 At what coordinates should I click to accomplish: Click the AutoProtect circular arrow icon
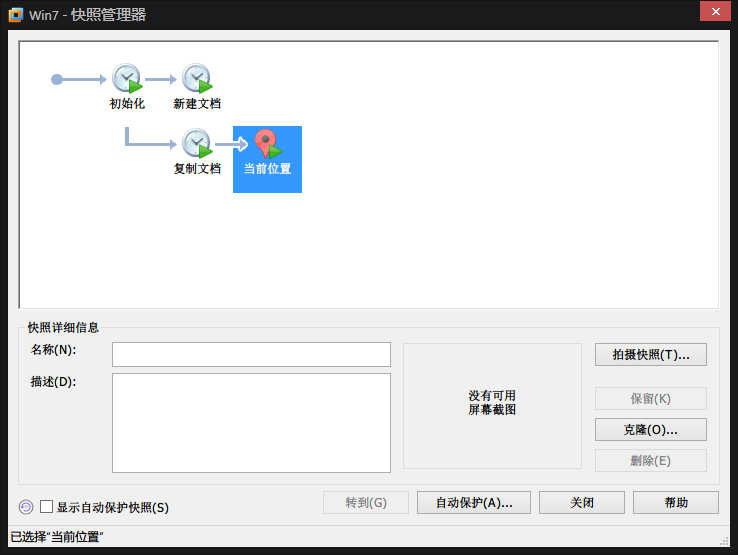click(x=26, y=507)
